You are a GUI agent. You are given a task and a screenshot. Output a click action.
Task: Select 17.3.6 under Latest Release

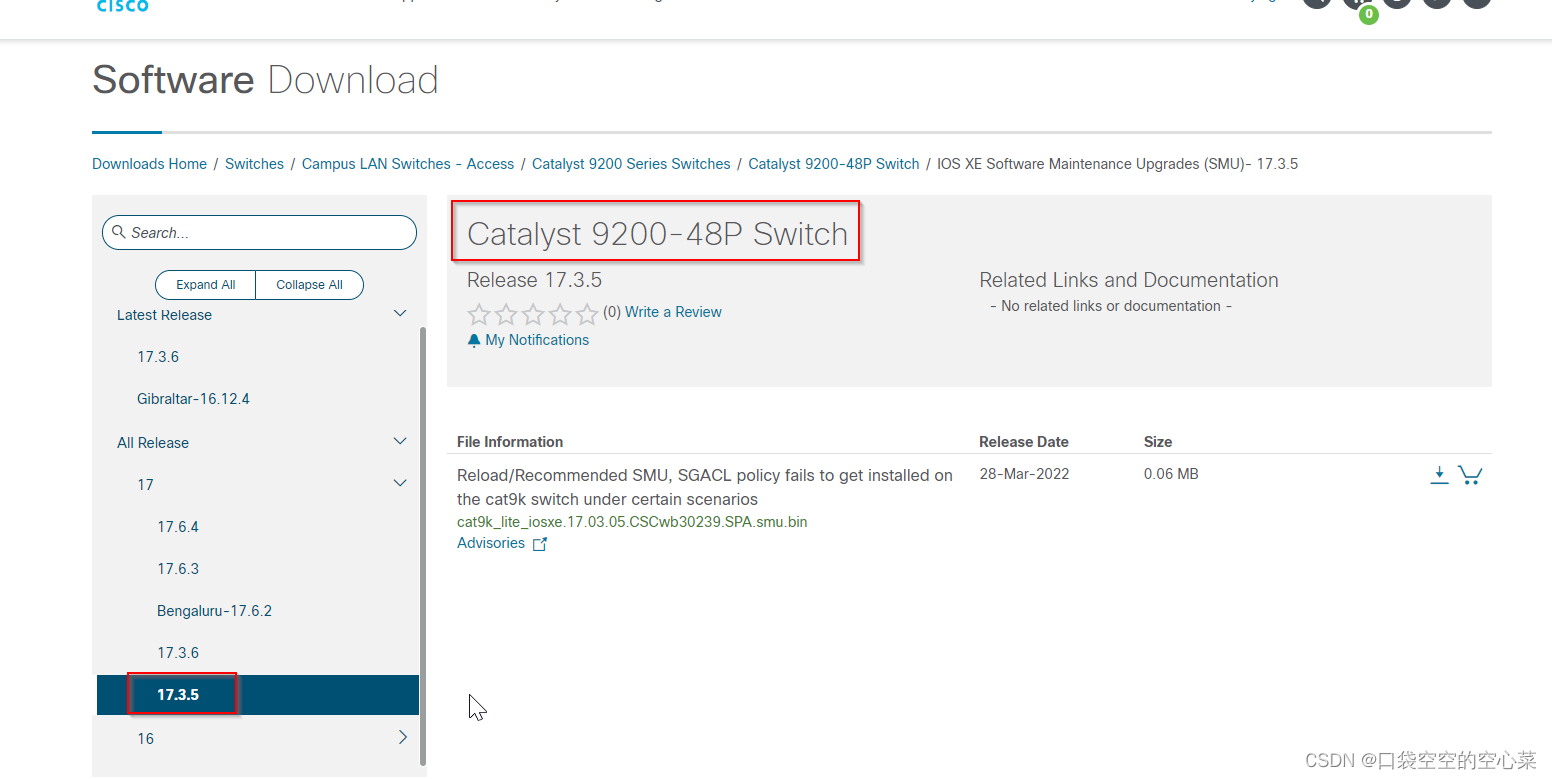158,357
